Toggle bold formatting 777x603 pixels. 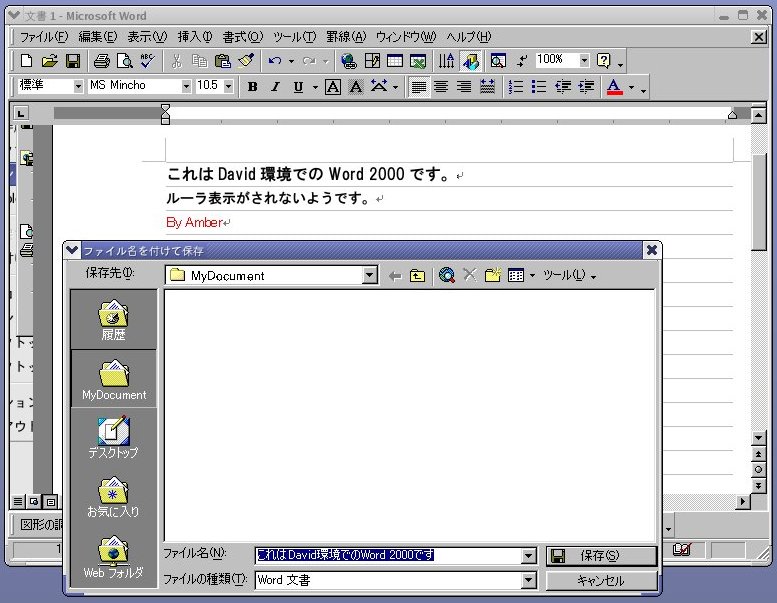click(x=252, y=87)
